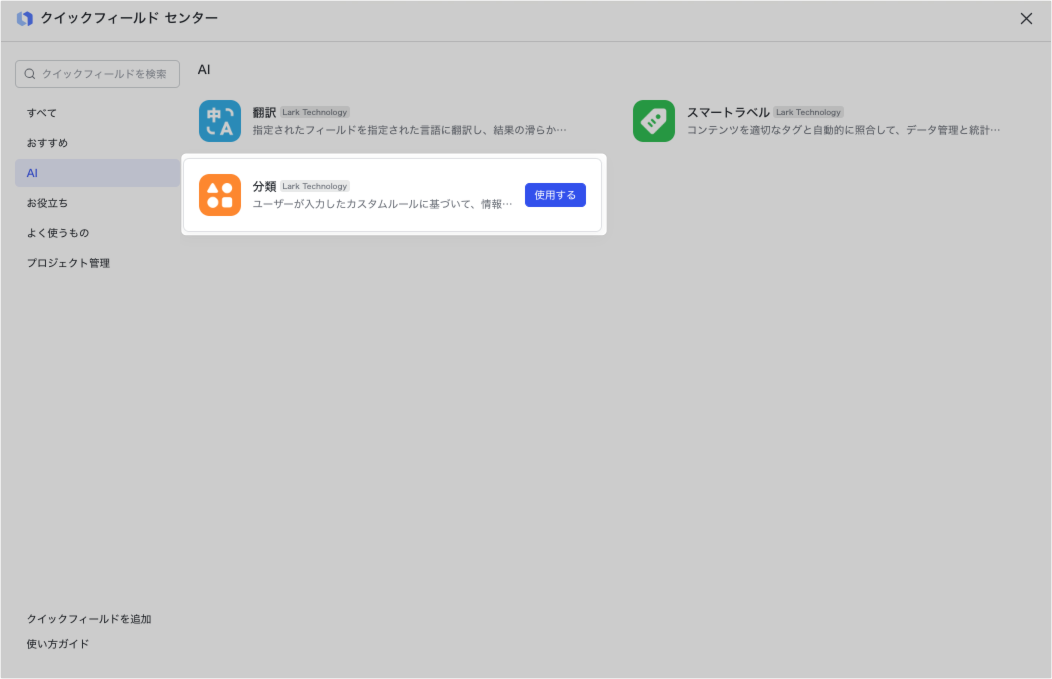Click Lark Technology tag beside 翻訳
Screen dimensions: 1052x679
tap(315, 112)
